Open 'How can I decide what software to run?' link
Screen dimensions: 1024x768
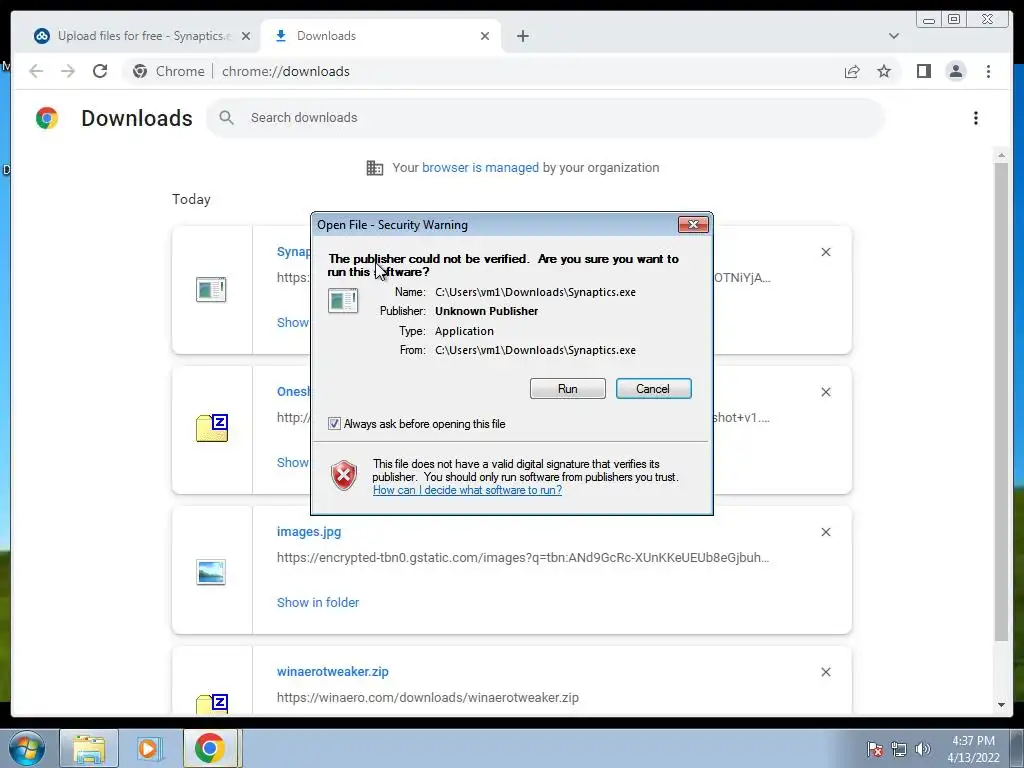467,490
